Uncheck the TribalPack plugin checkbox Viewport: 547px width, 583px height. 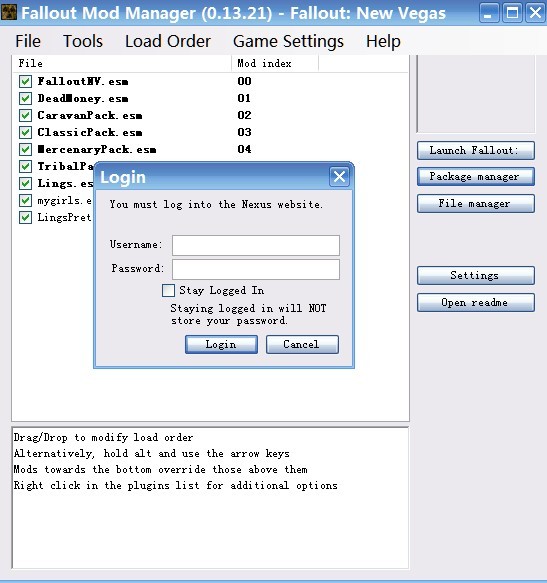[25, 167]
